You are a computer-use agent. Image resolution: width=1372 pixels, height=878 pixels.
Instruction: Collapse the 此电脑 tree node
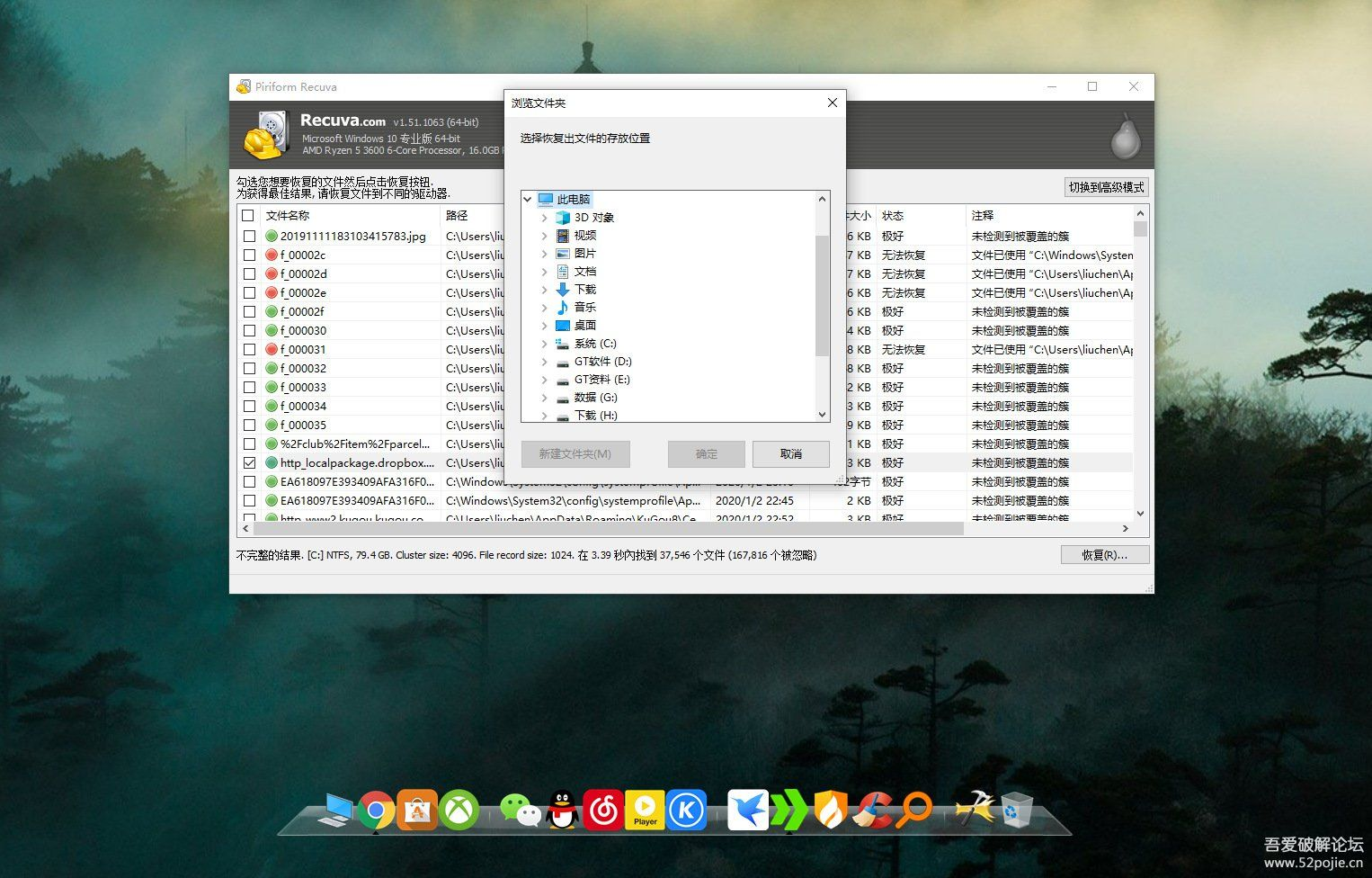(x=528, y=200)
